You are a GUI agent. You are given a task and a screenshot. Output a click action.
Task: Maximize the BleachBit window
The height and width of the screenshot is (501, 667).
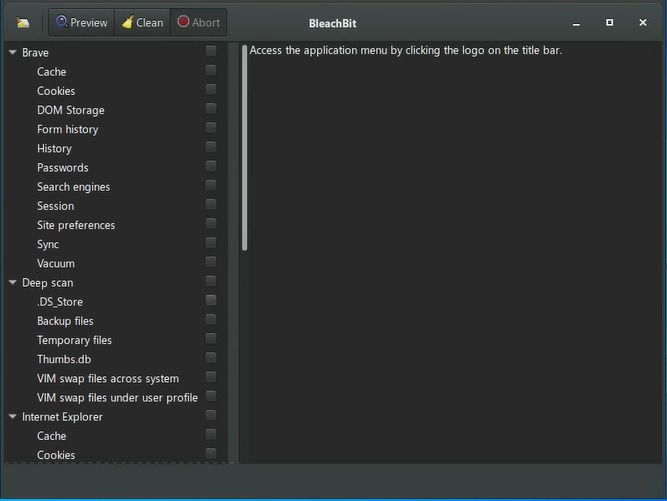point(610,23)
